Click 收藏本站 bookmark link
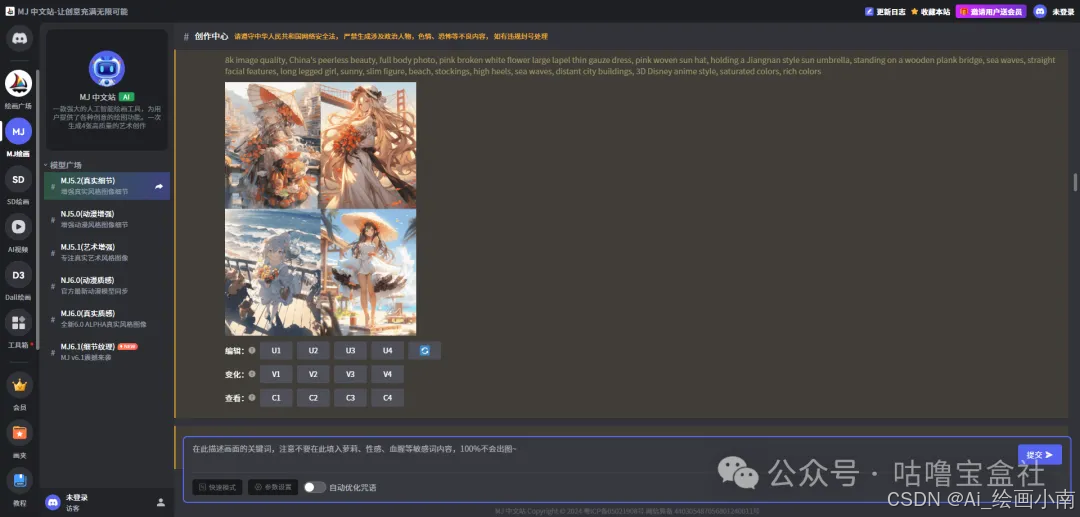 (x=931, y=12)
